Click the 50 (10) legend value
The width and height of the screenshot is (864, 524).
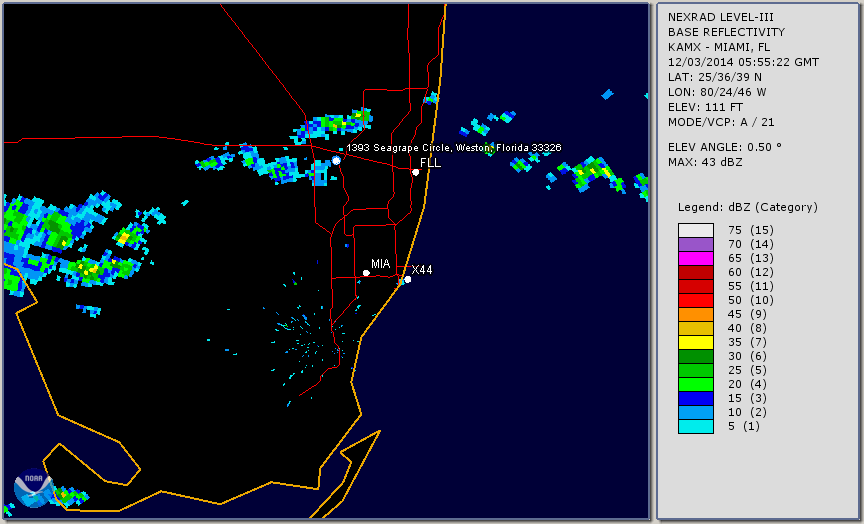[x=750, y=300]
